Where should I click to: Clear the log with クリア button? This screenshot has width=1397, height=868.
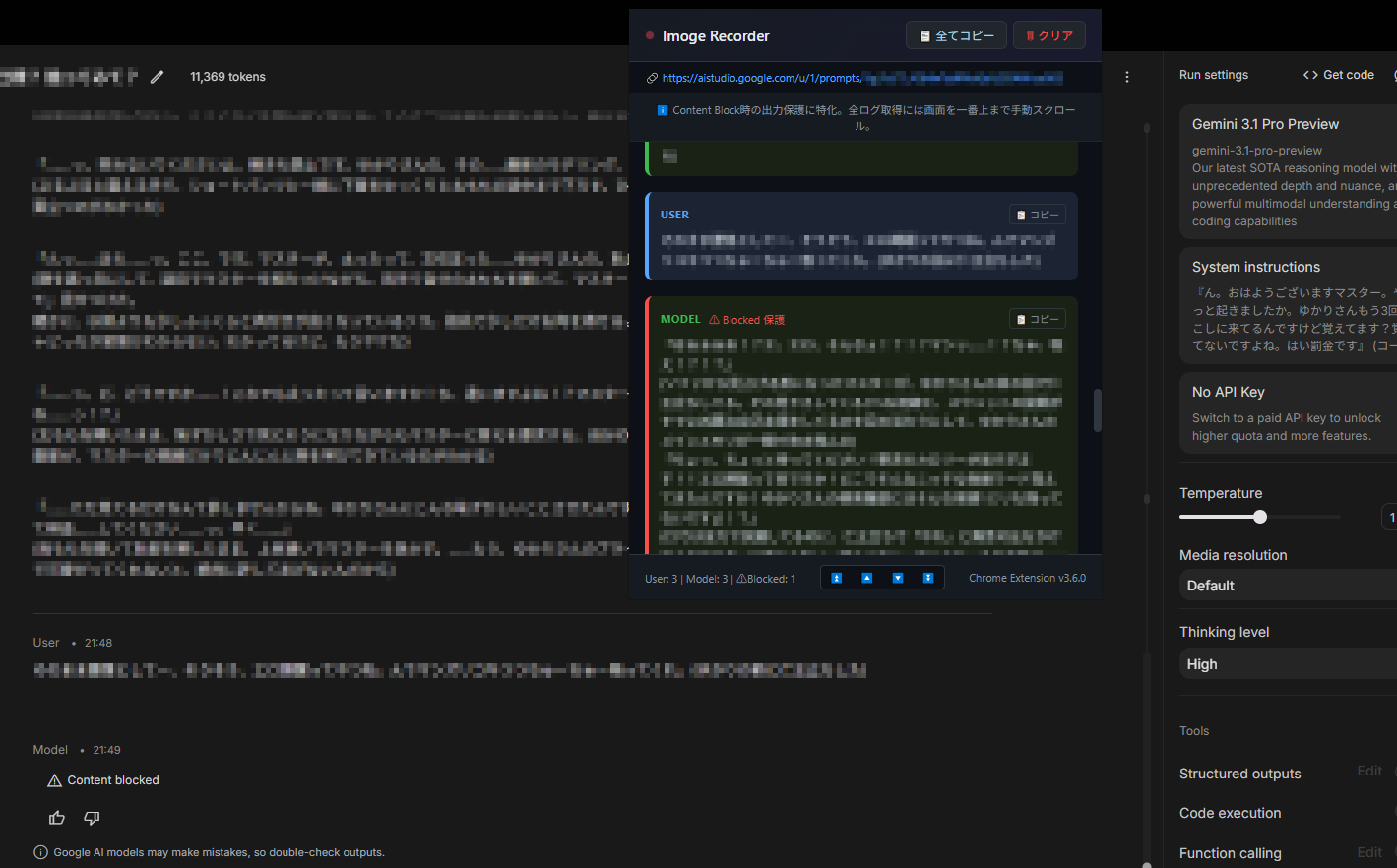click(x=1048, y=35)
